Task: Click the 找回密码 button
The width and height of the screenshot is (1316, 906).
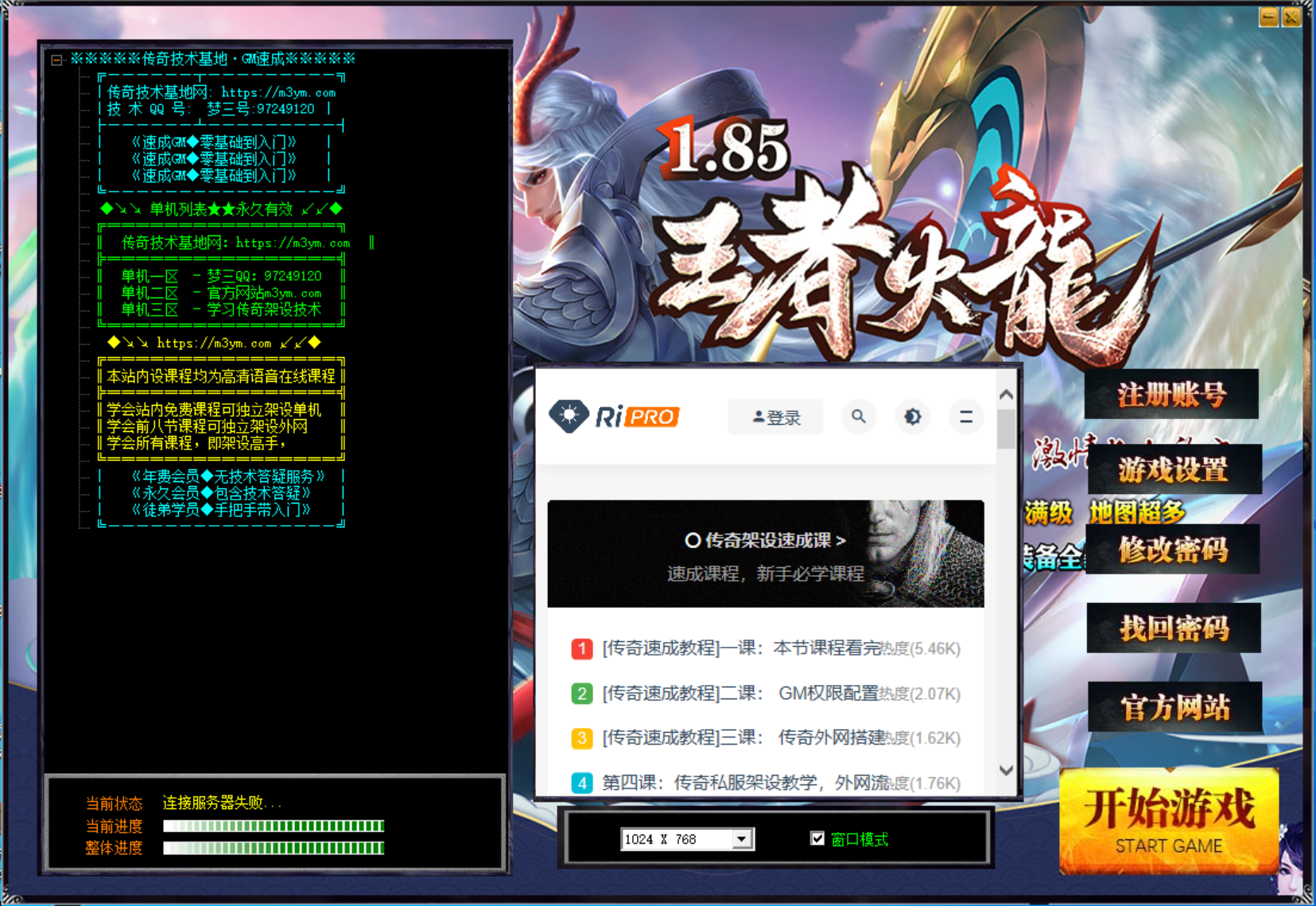Action: (x=1174, y=628)
